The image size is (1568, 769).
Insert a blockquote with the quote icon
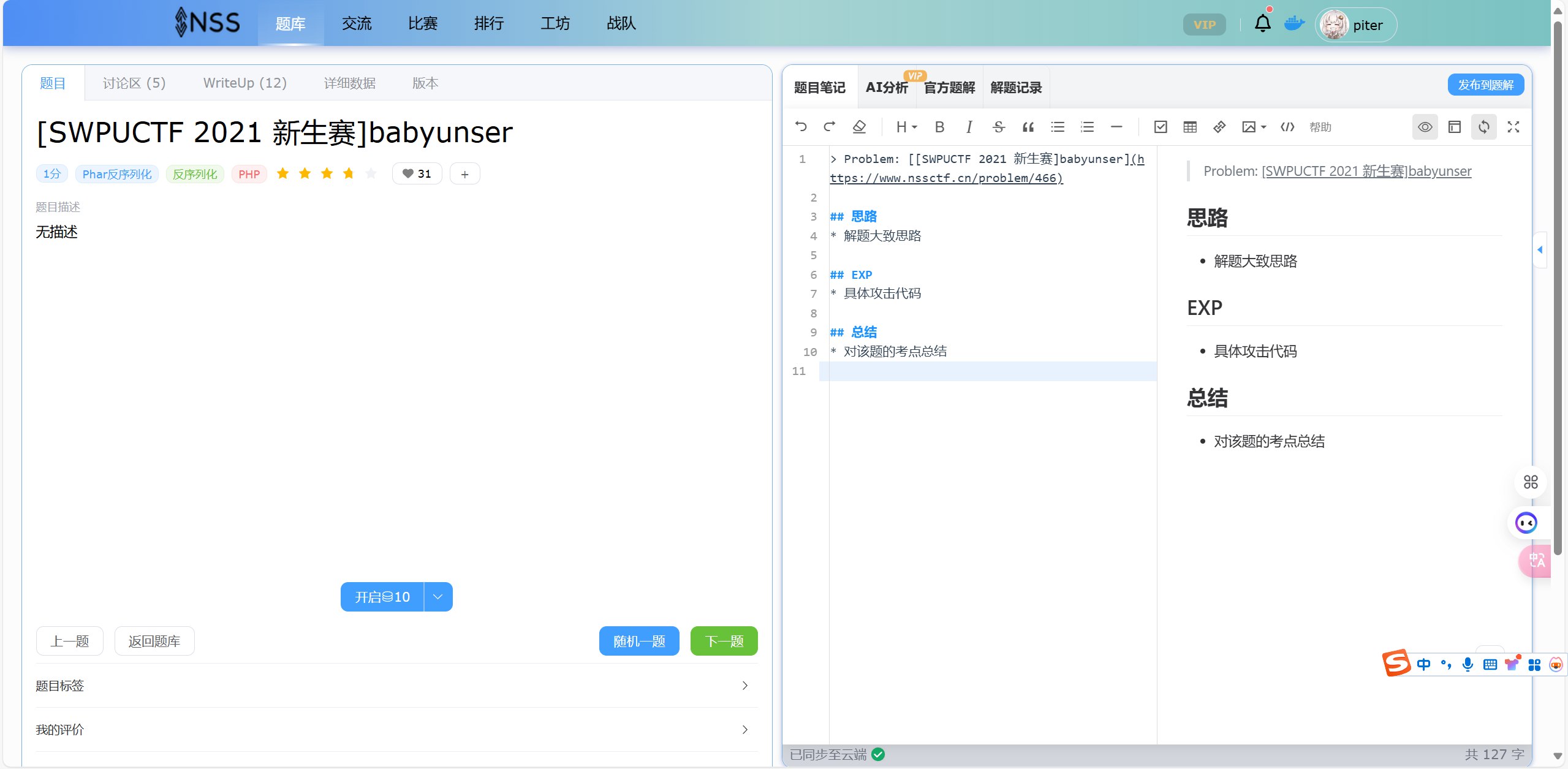pyautogui.click(x=1028, y=127)
